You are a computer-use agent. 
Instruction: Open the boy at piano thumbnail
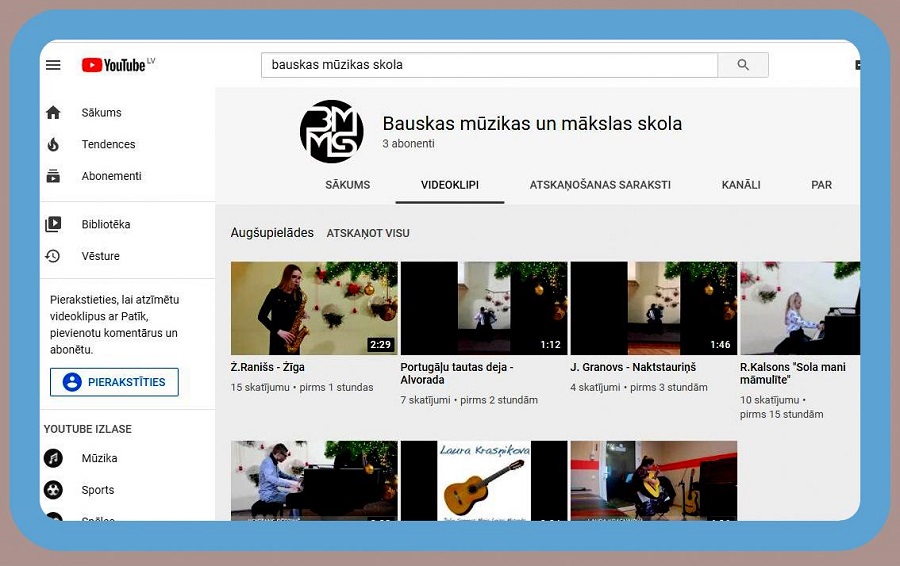tap(314, 480)
